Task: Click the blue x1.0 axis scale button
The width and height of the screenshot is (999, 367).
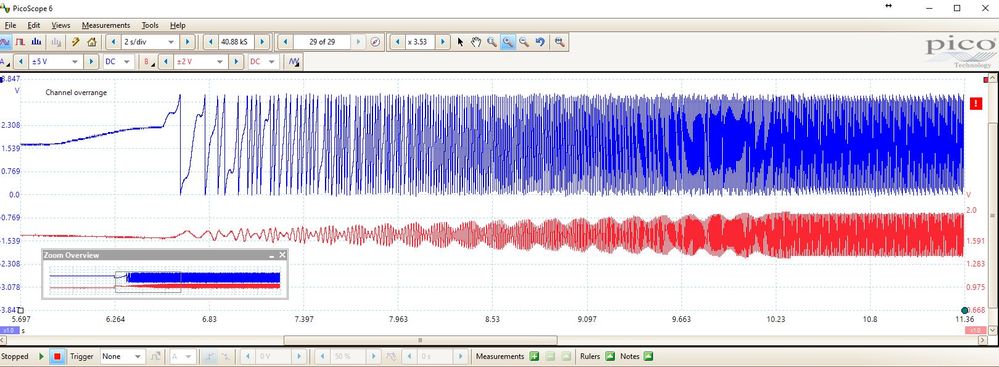Action: 9,331
